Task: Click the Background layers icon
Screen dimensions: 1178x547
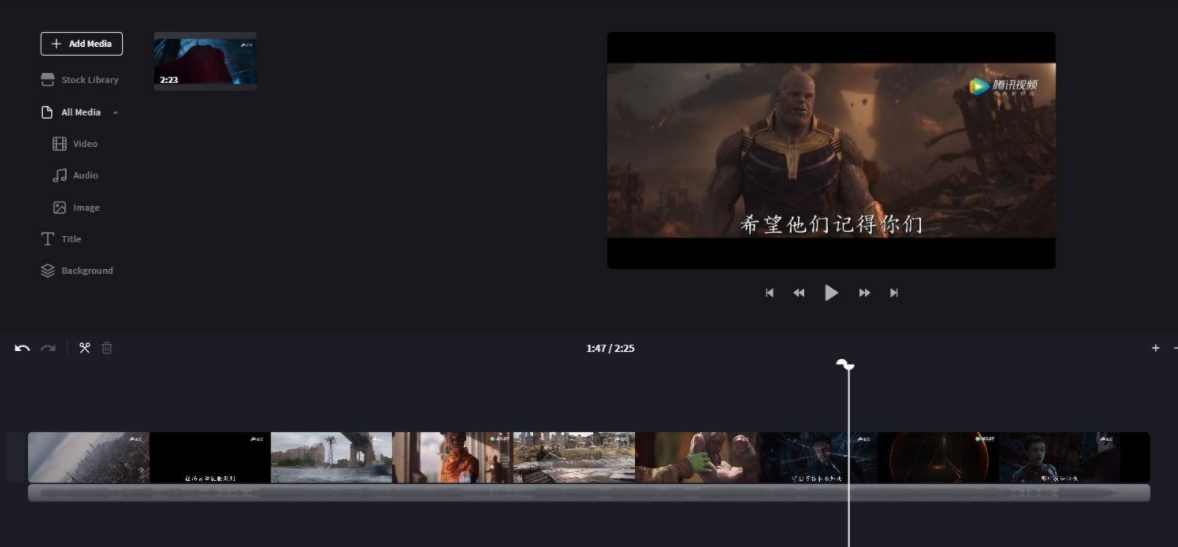Action: coord(47,270)
